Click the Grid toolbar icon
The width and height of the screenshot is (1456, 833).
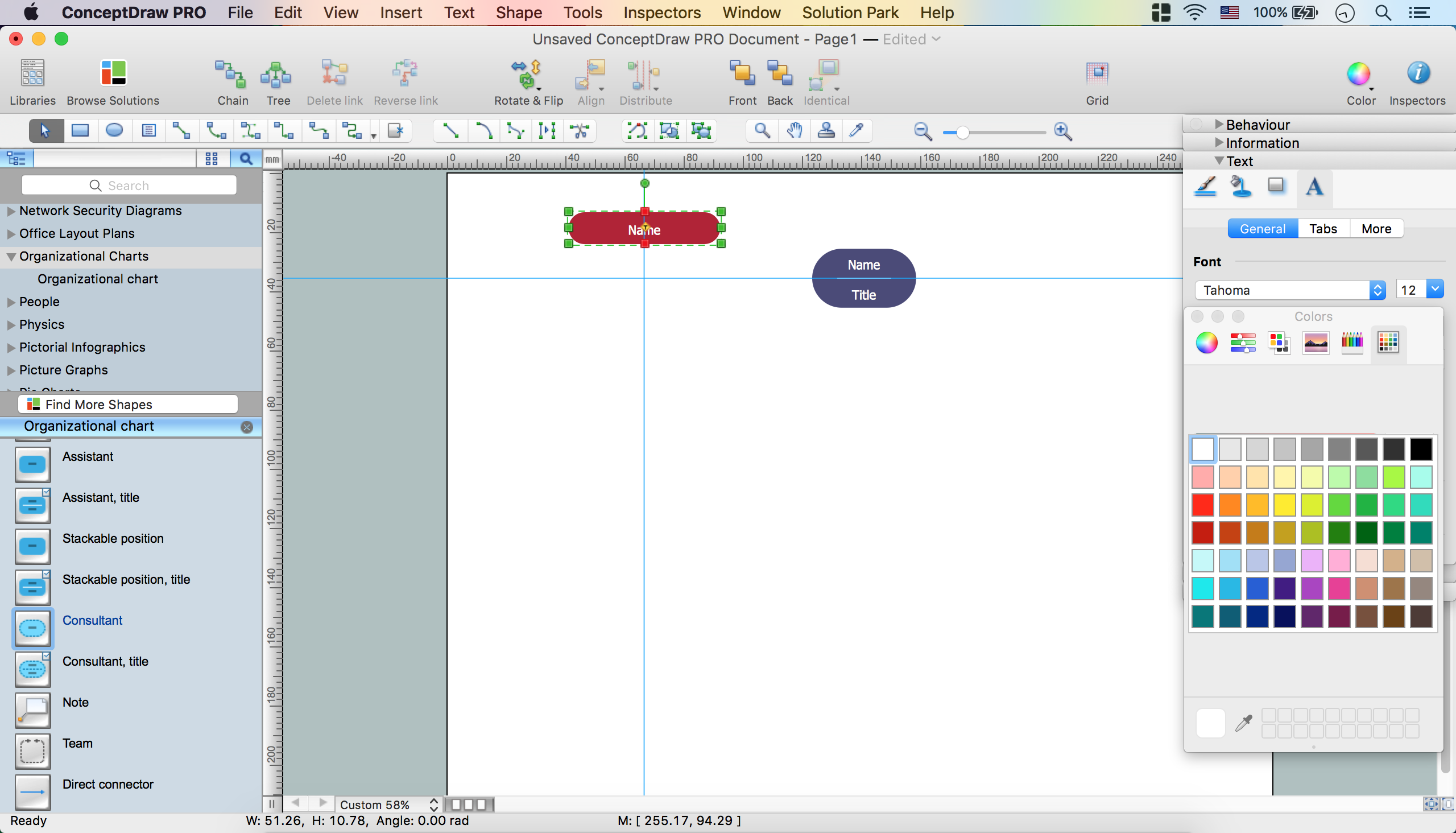click(1097, 75)
